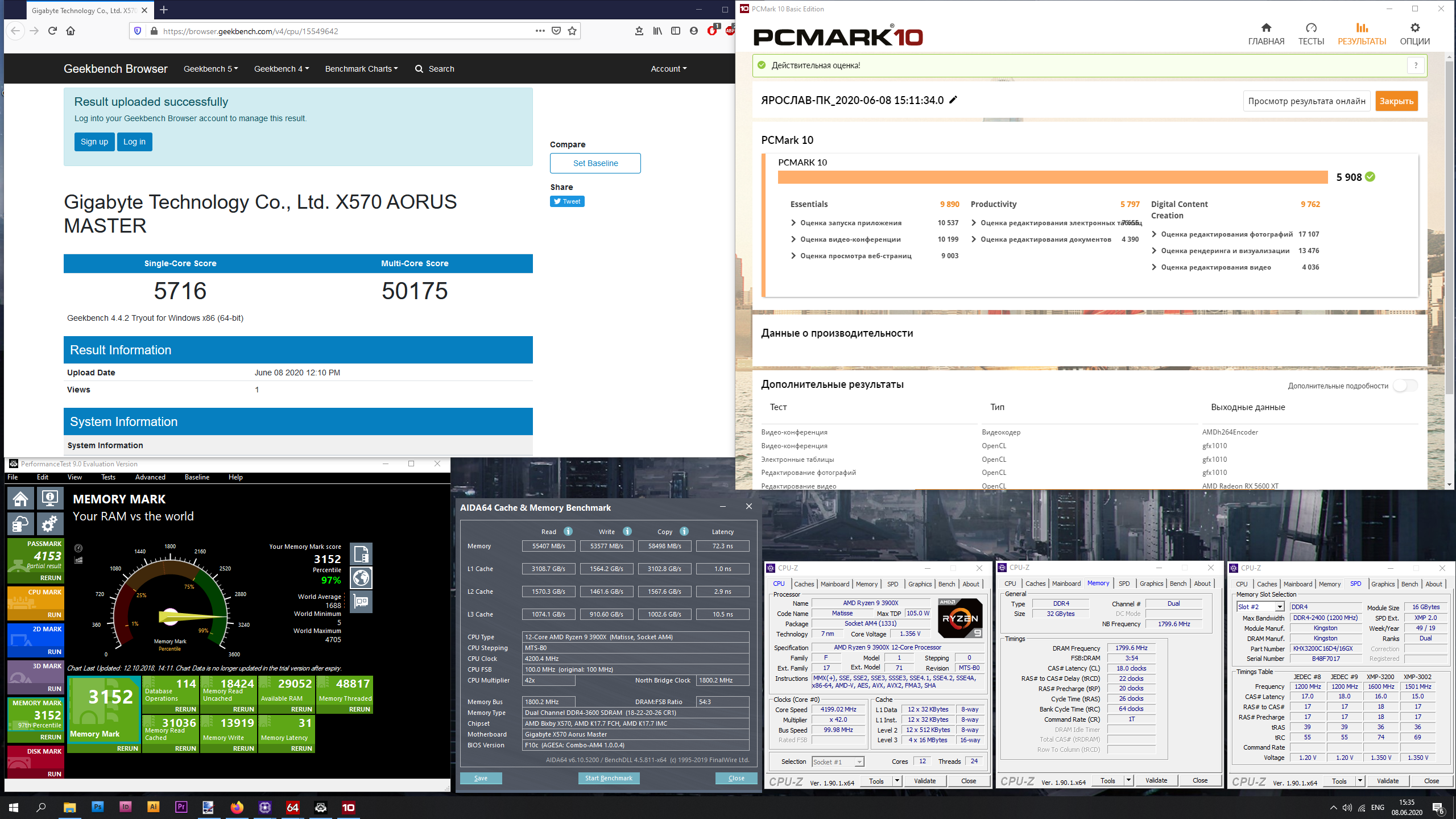Open the Account dropdown in Geekbench
The image size is (1456, 819).
(669, 68)
